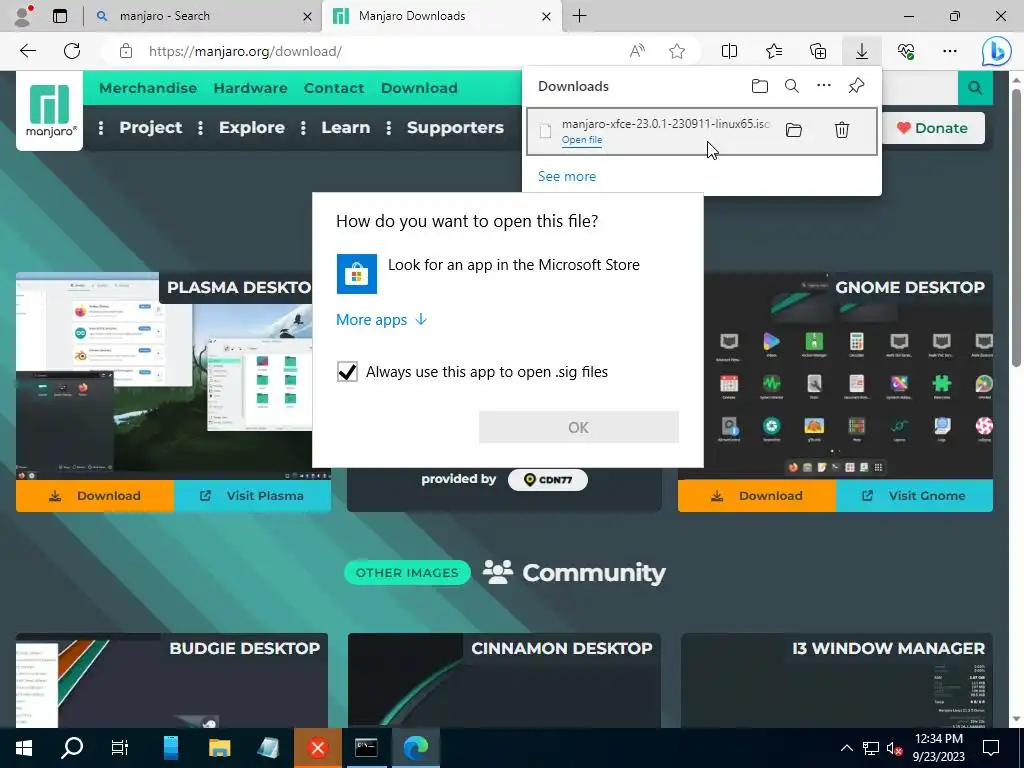1024x768 pixels.
Task: Open Hardware menu item
Action: 250,88
